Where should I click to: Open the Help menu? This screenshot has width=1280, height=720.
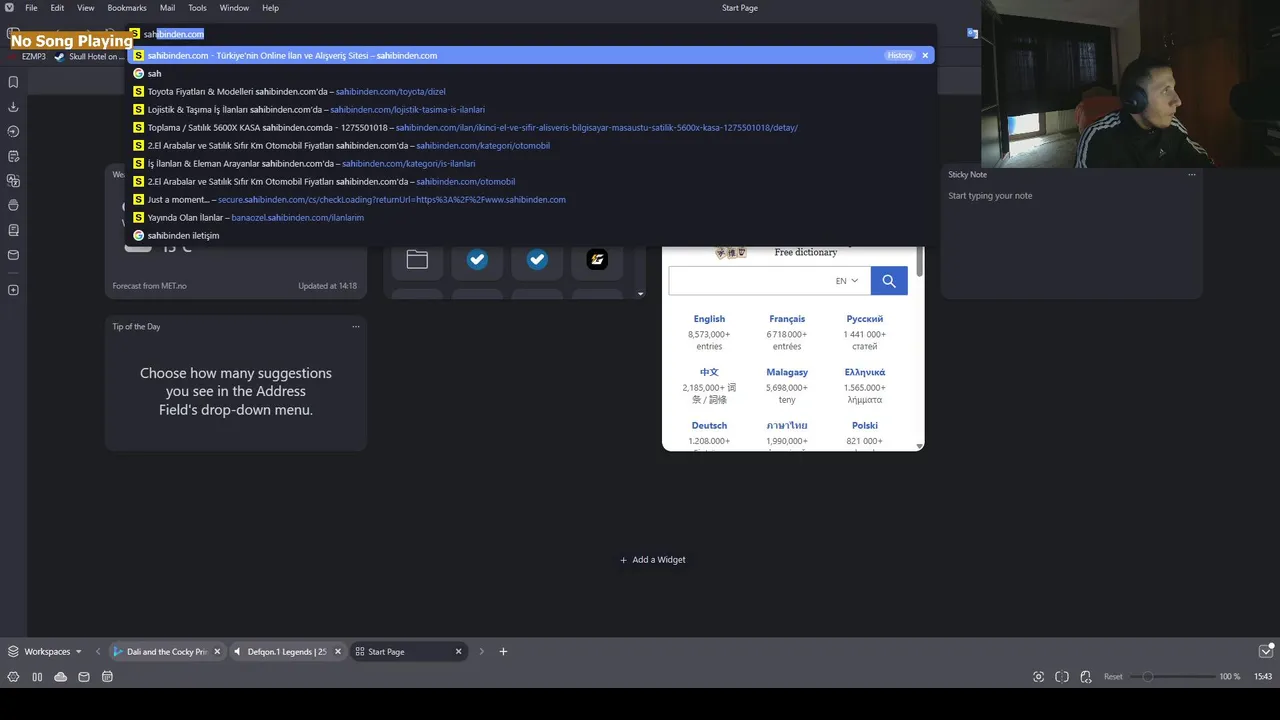pyautogui.click(x=271, y=8)
